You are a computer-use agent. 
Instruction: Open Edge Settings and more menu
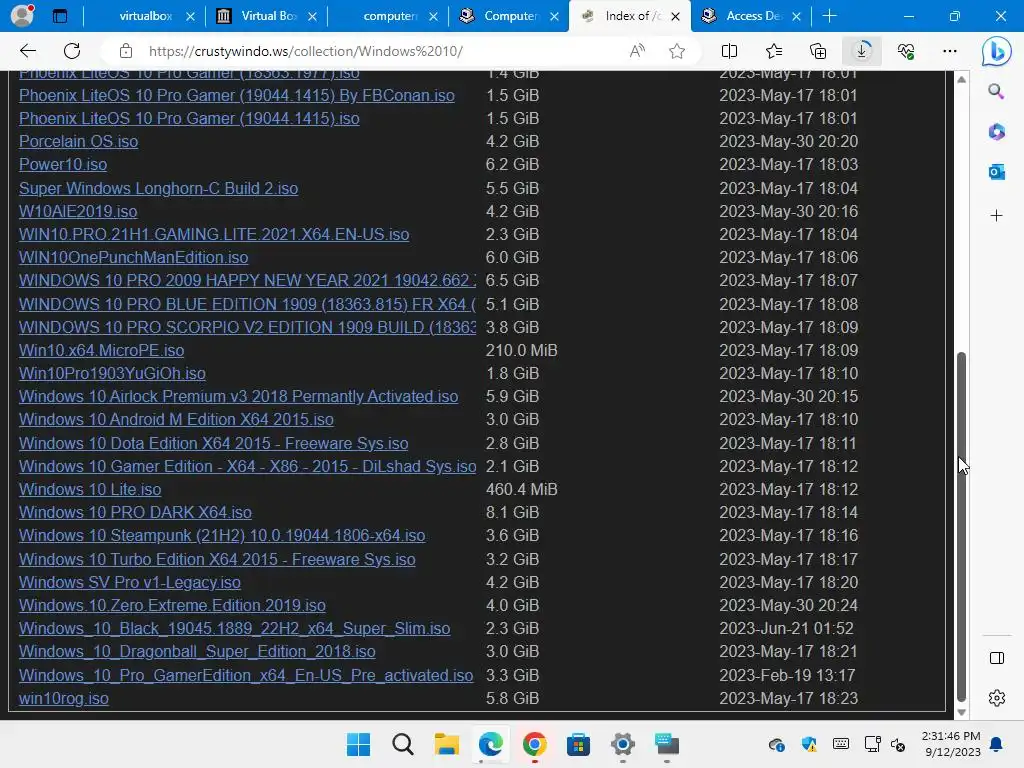(950, 51)
